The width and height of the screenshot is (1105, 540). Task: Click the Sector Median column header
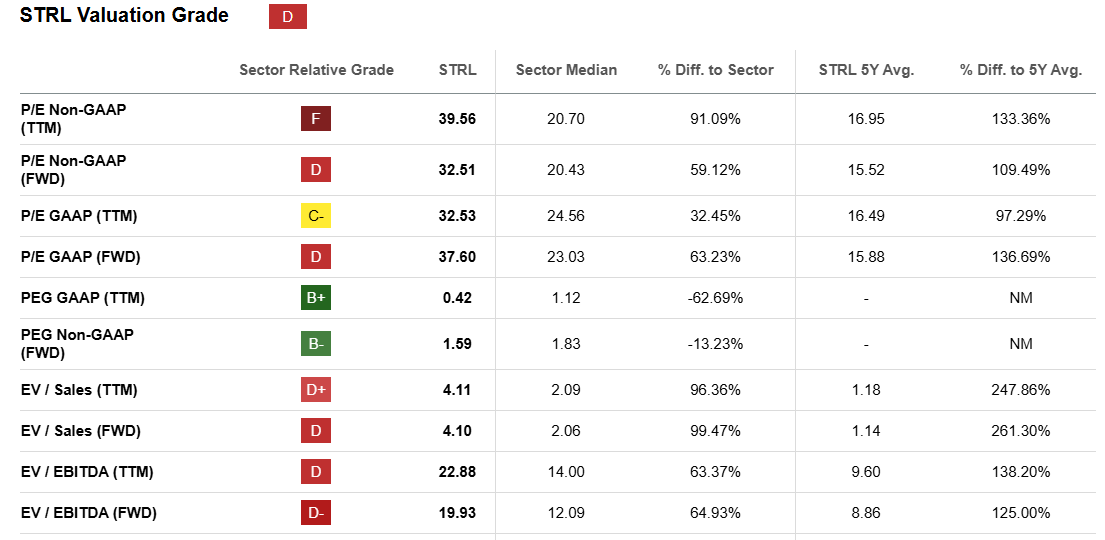[566, 70]
